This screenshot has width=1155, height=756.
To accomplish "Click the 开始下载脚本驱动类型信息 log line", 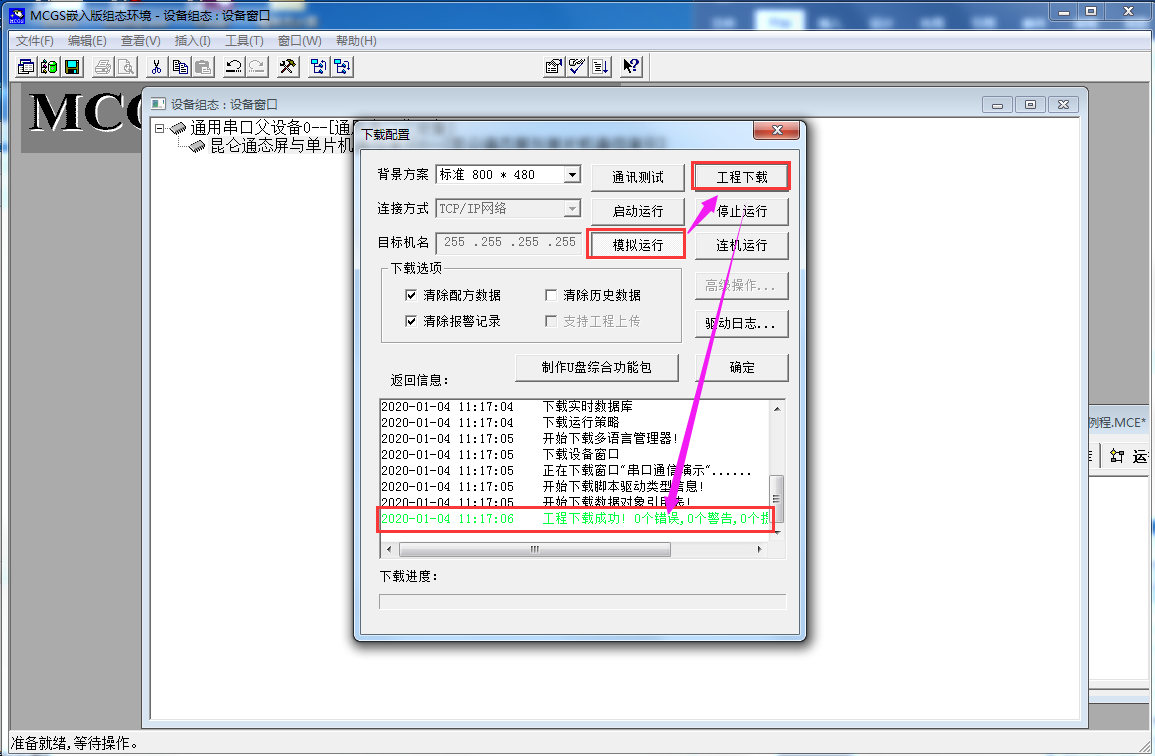I will point(542,486).
